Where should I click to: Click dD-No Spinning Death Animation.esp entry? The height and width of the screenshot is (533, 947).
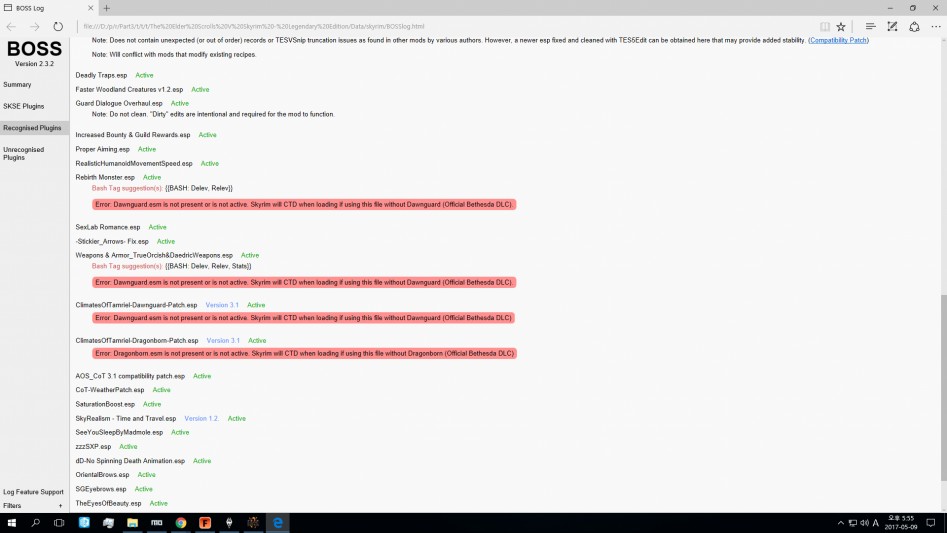[130, 461]
